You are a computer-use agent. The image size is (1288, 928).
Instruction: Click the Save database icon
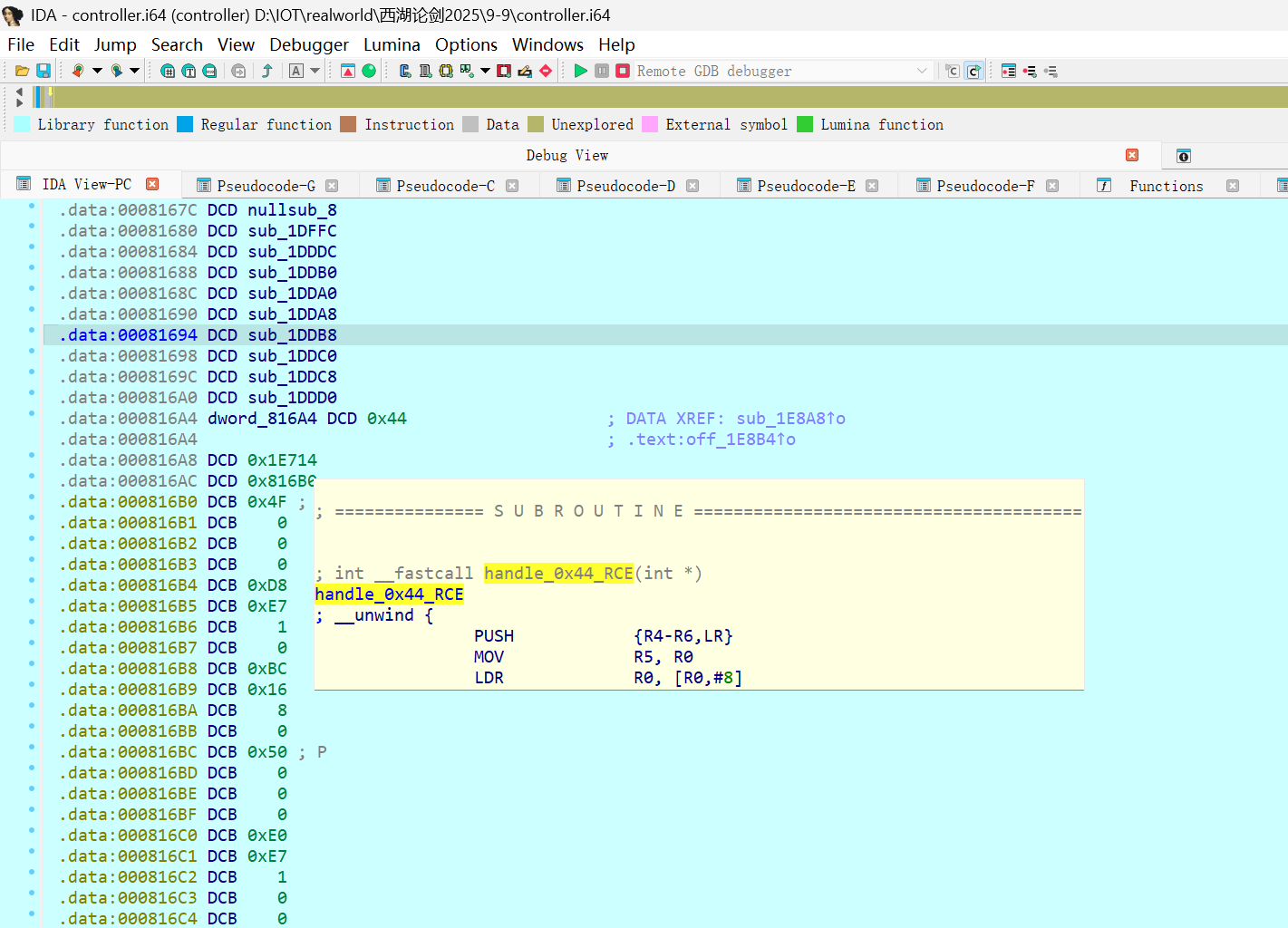point(43,71)
